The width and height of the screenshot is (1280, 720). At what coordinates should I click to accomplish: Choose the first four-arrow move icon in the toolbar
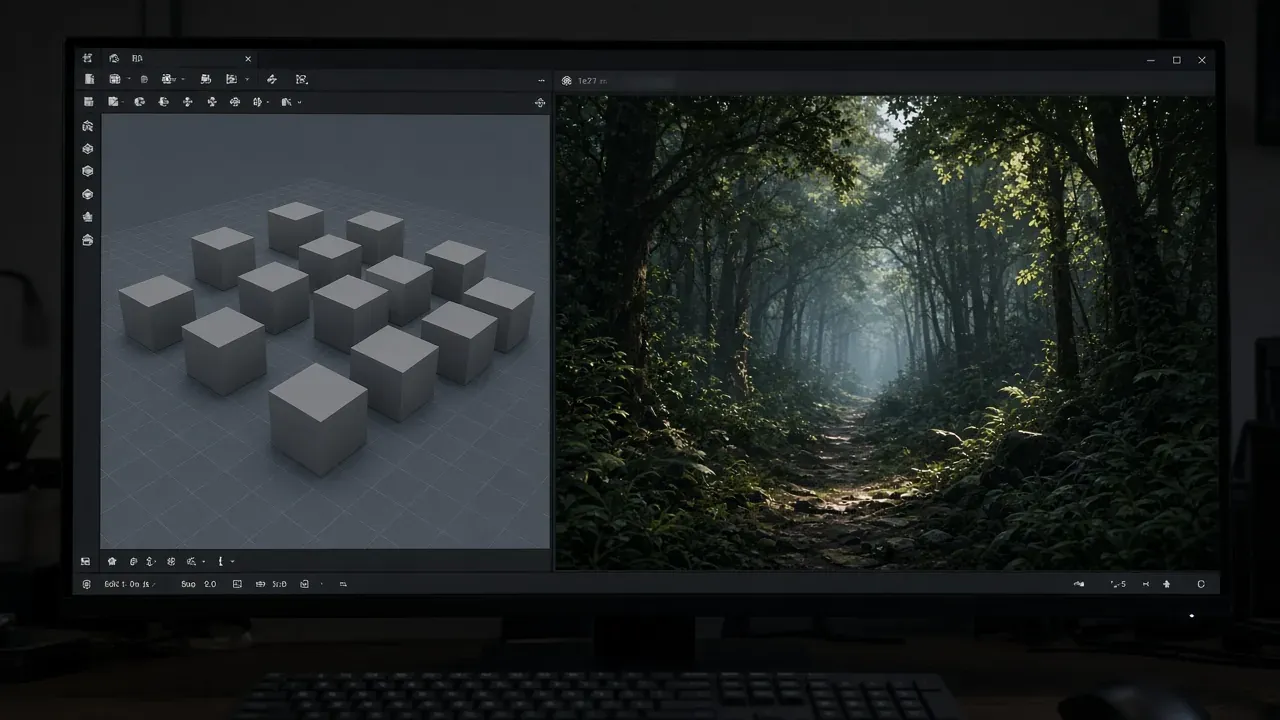click(187, 102)
